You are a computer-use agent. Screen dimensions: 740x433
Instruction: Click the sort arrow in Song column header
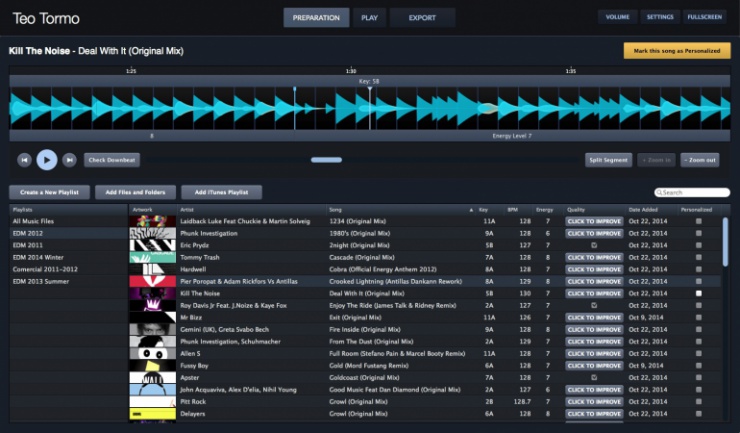470,210
